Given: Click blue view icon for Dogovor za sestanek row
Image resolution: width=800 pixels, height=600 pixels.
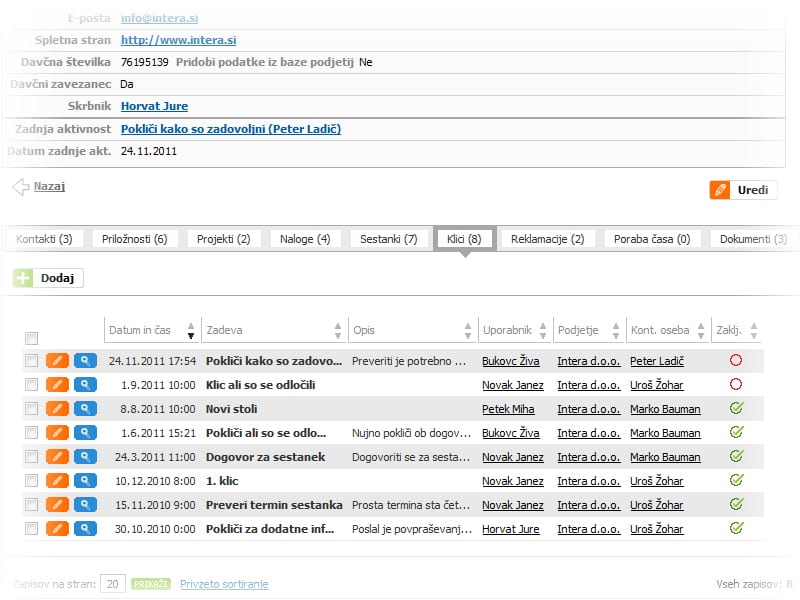Looking at the screenshot, I should 85,456.
